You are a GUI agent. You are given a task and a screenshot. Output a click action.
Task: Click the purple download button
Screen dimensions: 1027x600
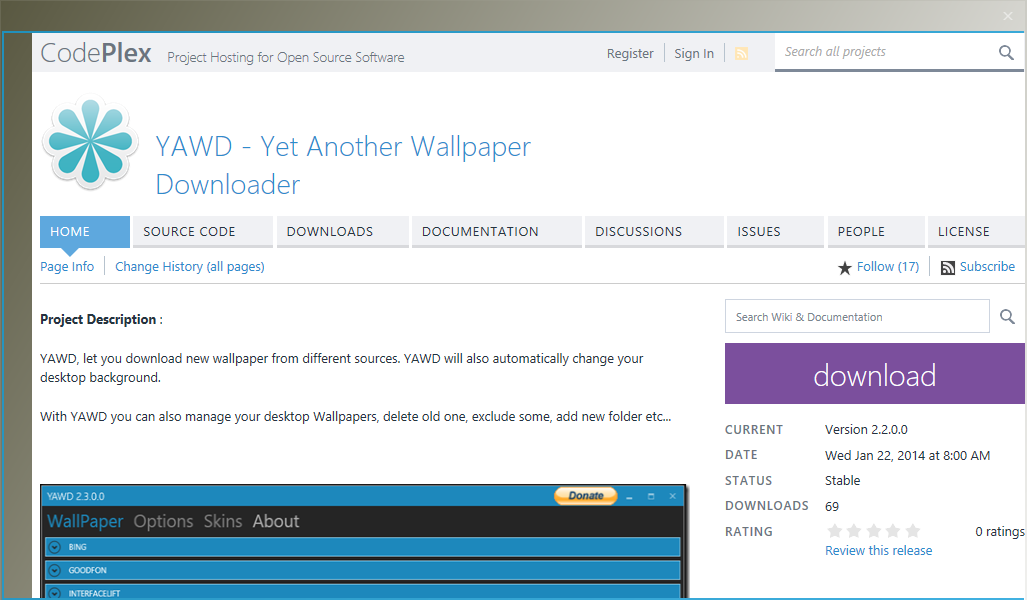coord(874,373)
